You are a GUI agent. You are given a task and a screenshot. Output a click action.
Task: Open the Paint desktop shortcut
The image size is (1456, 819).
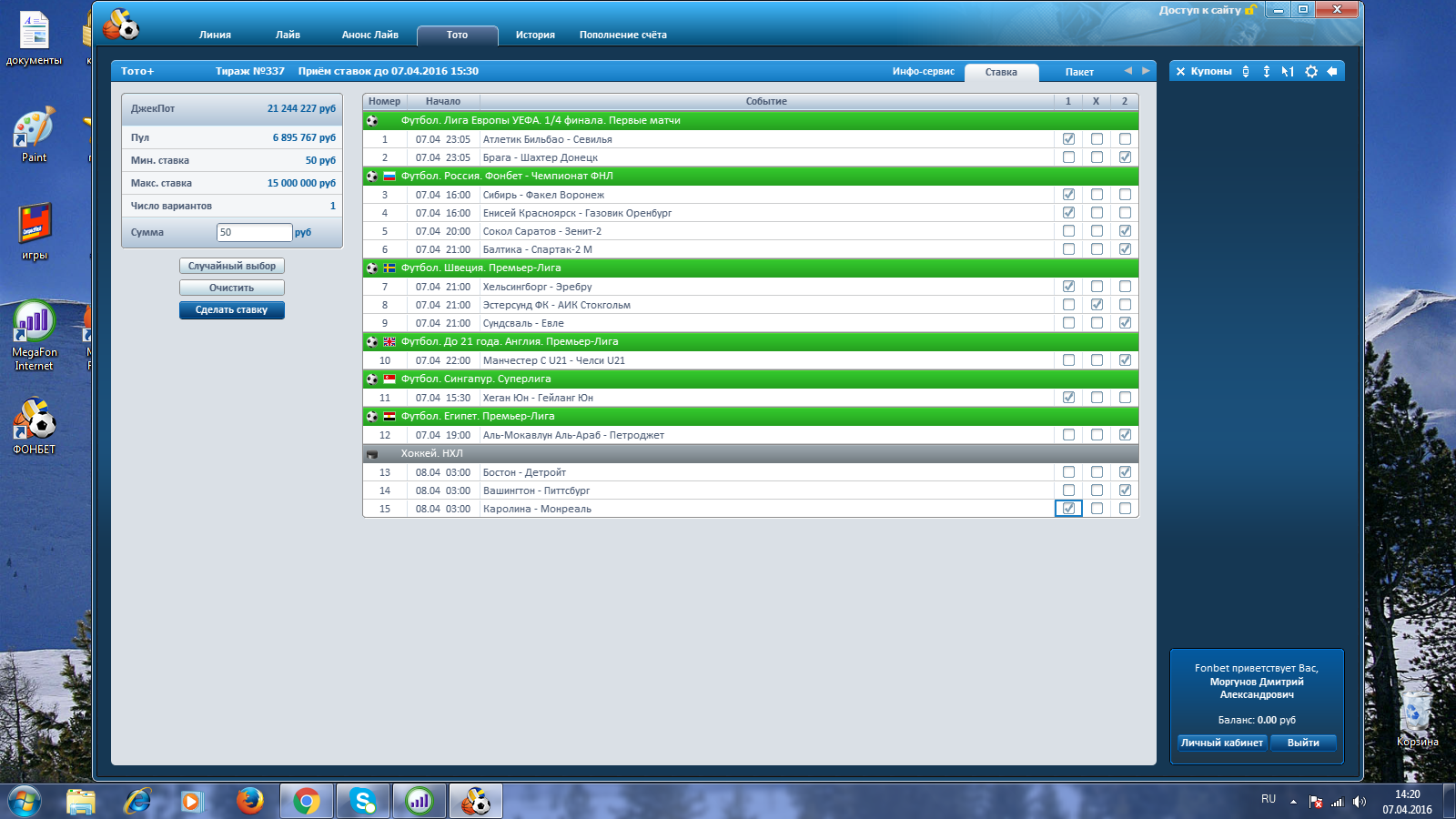(34, 135)
